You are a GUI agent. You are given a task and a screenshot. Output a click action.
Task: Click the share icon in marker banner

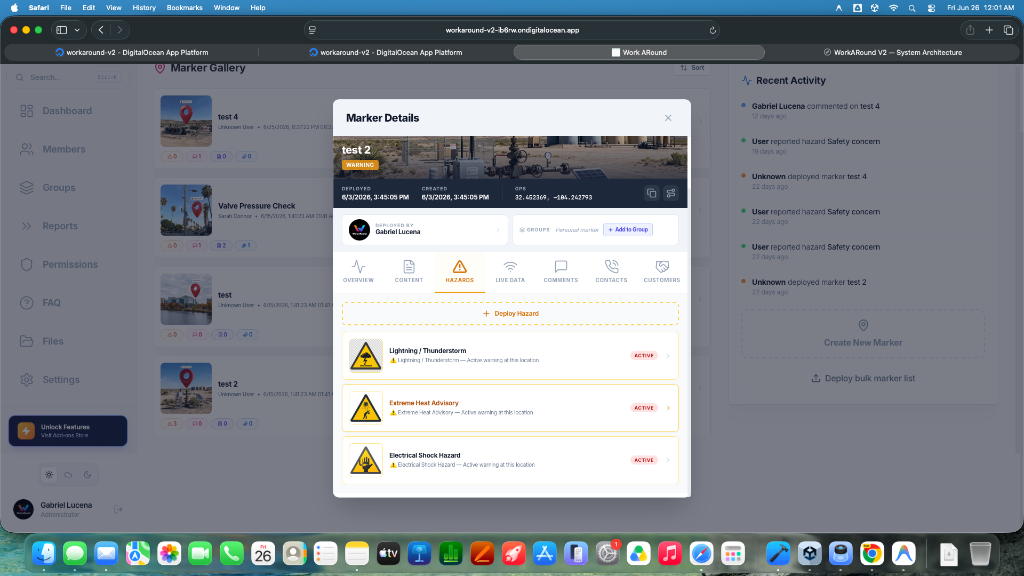coord(671,193)
